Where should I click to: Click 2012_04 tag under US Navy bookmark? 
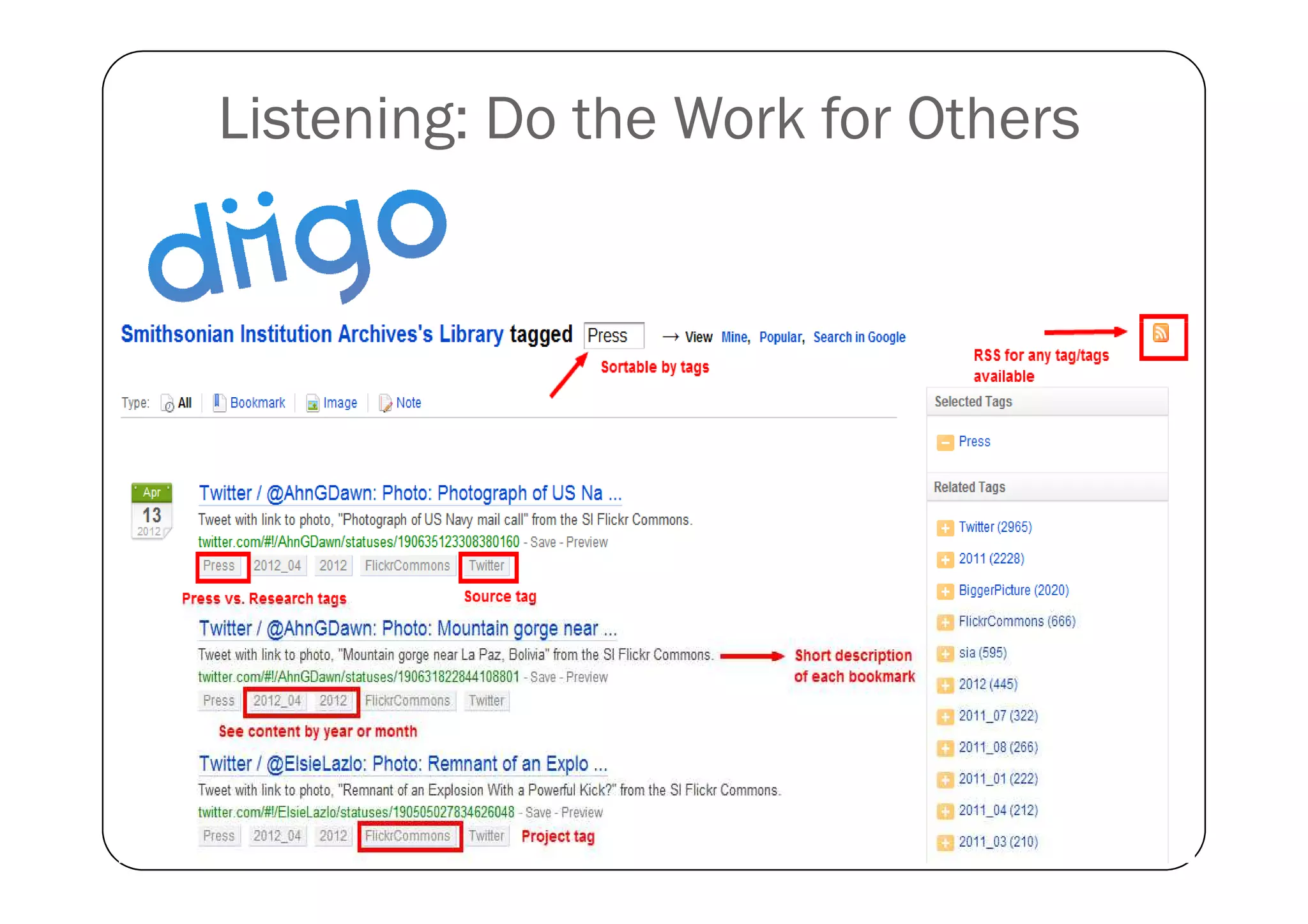point(277,566)
